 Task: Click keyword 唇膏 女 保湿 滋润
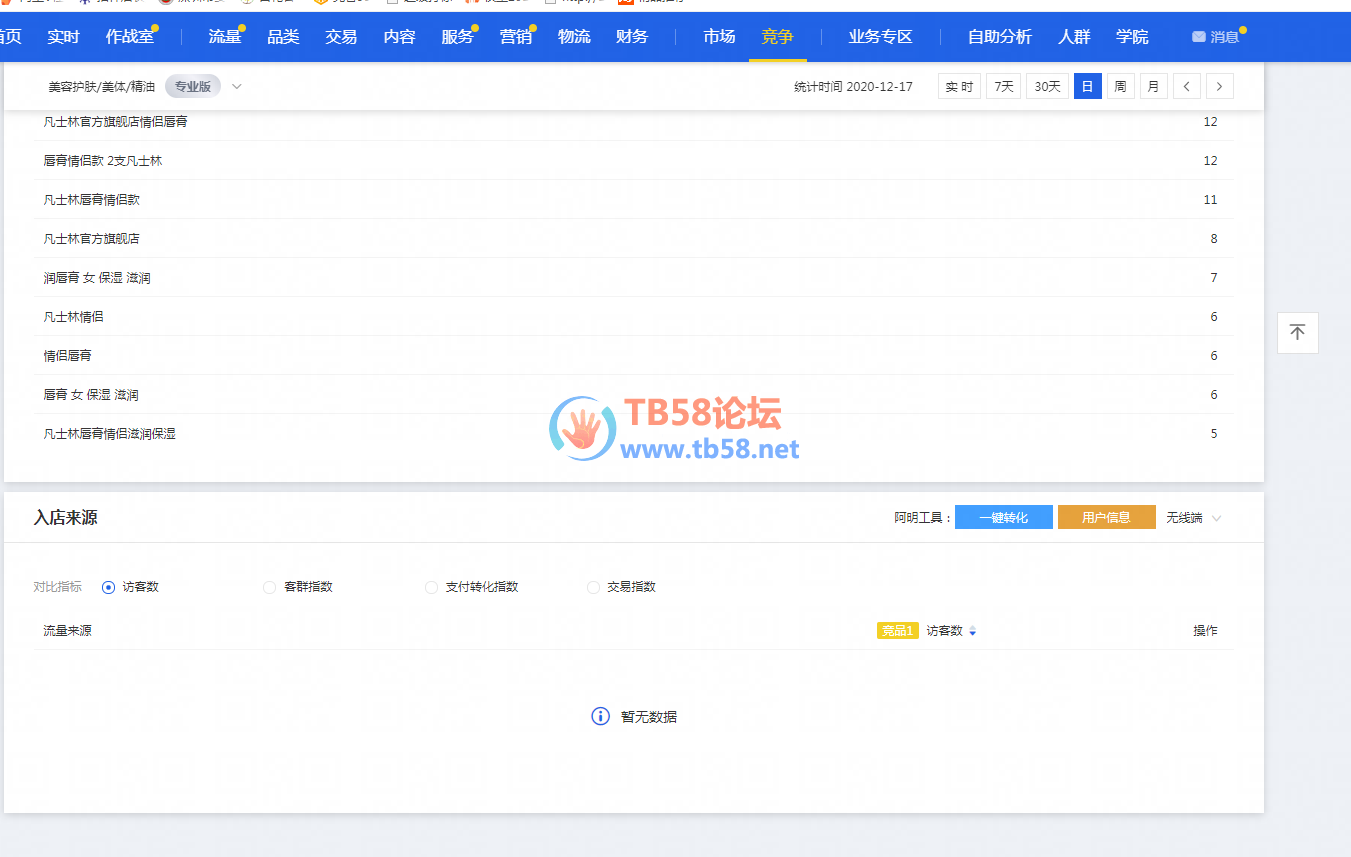pyautogui.click(x=91, y=395)
